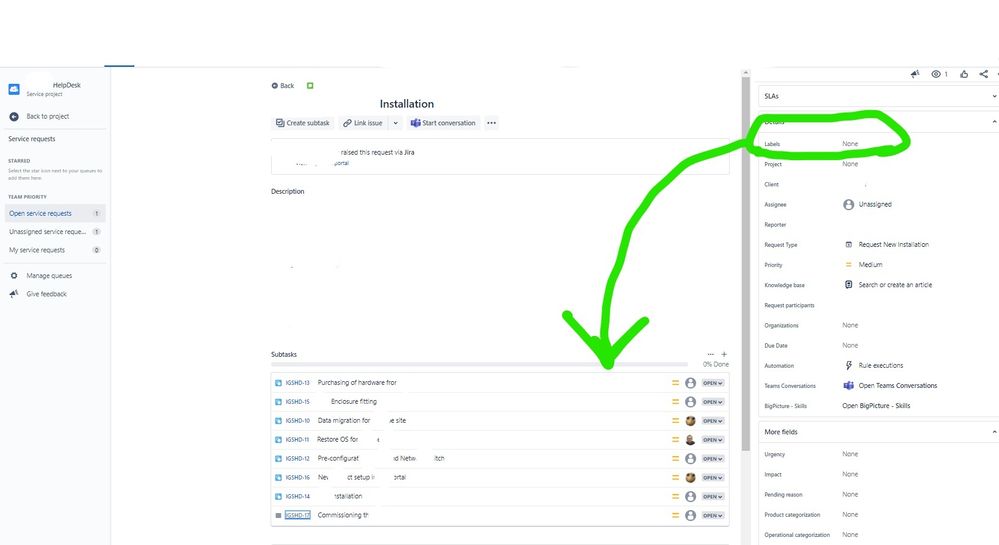
Task: Select Unassigned service requests queue
Action: [55, 232]
